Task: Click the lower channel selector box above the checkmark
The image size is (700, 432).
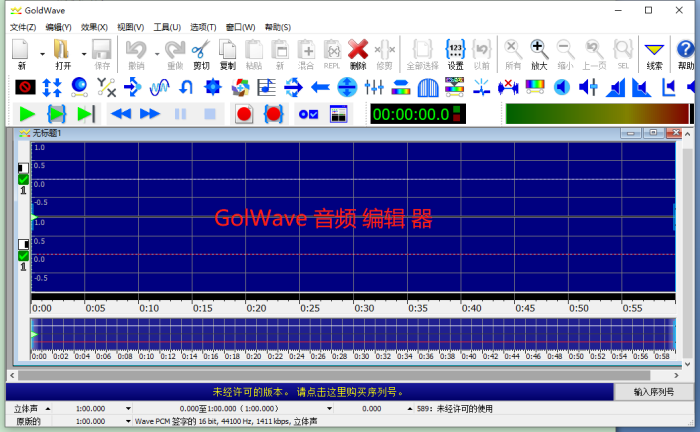Action: coord(23,244)
